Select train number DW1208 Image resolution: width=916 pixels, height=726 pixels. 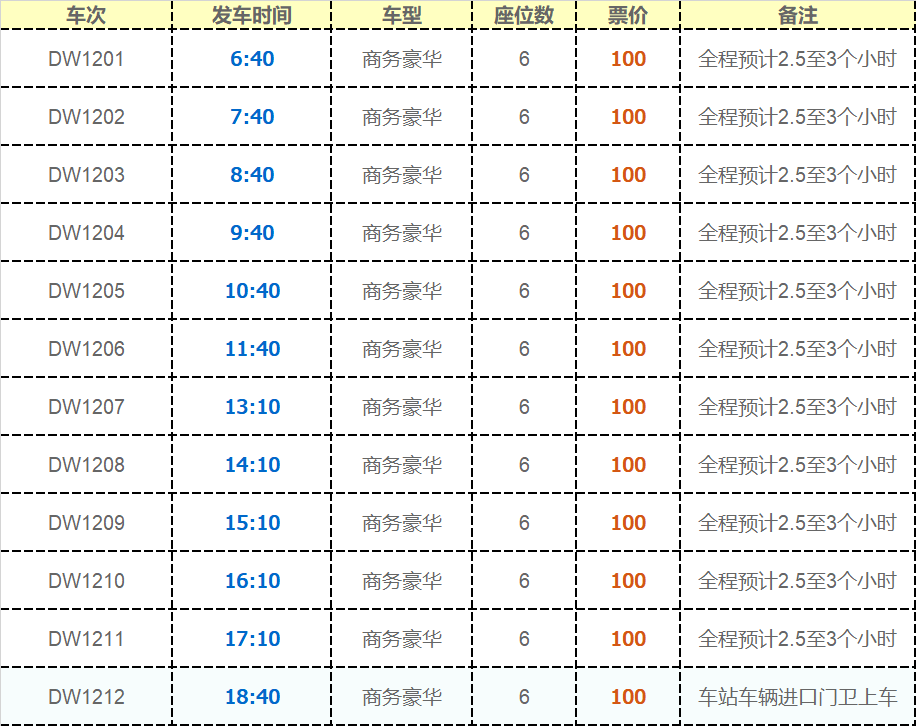pyautogui.click(x=86, y=465)
